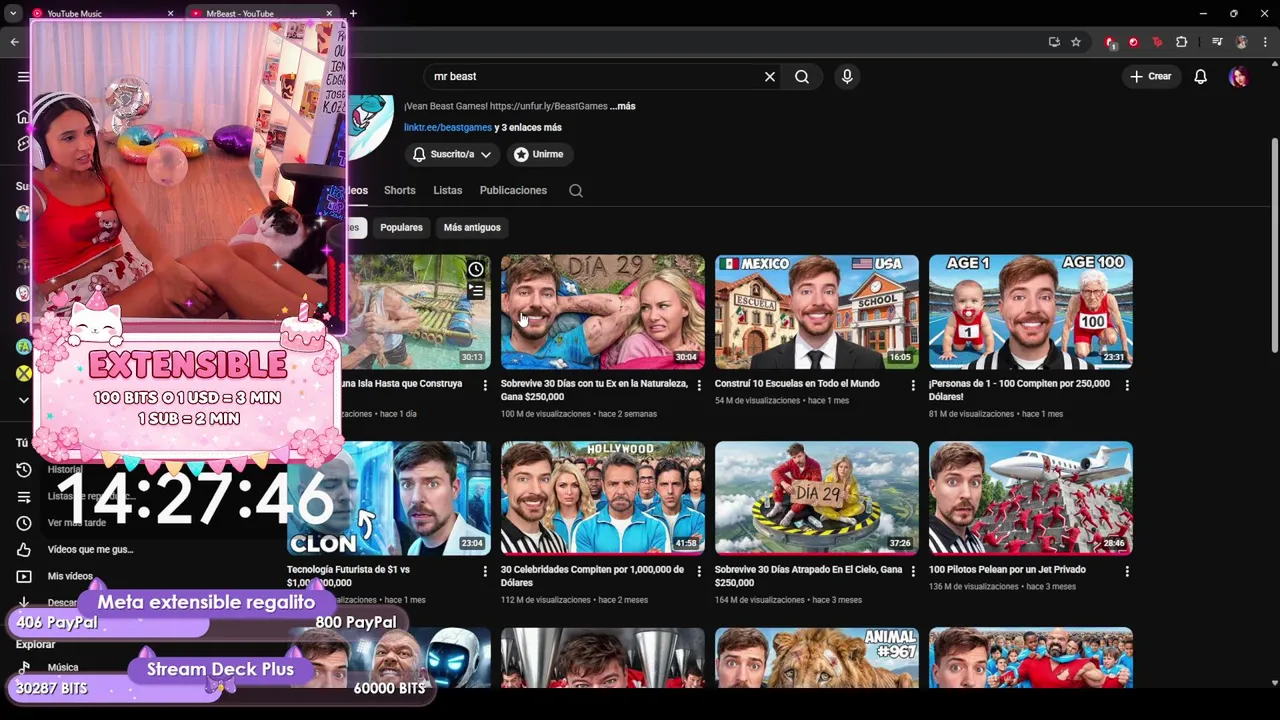
Task: Close the MrBeast - YouTube tab
Action: (x=328, y=14)
